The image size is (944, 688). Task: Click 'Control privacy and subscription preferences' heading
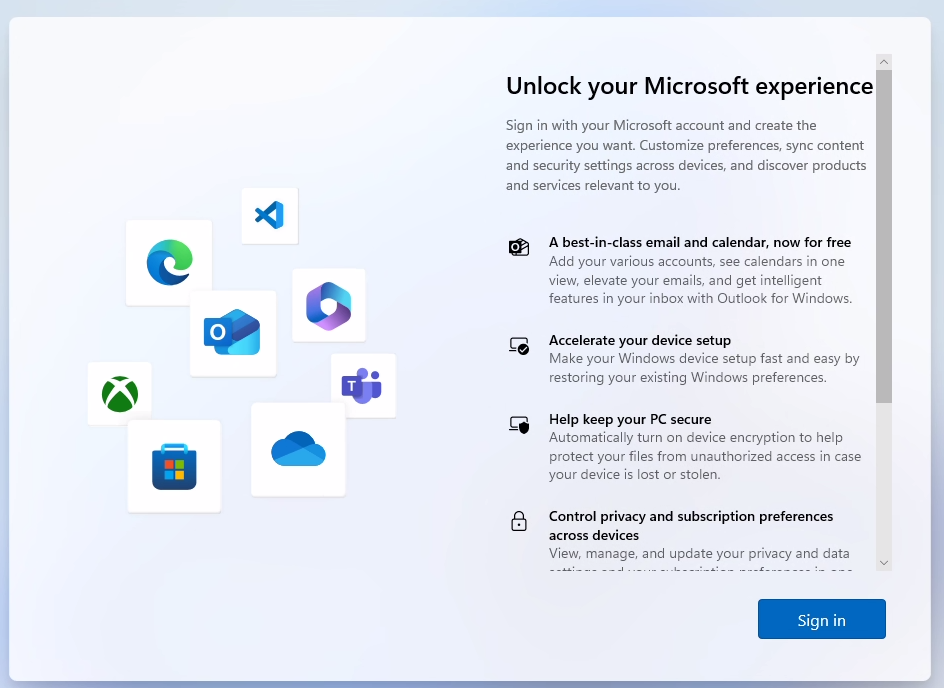coord(691,525)
